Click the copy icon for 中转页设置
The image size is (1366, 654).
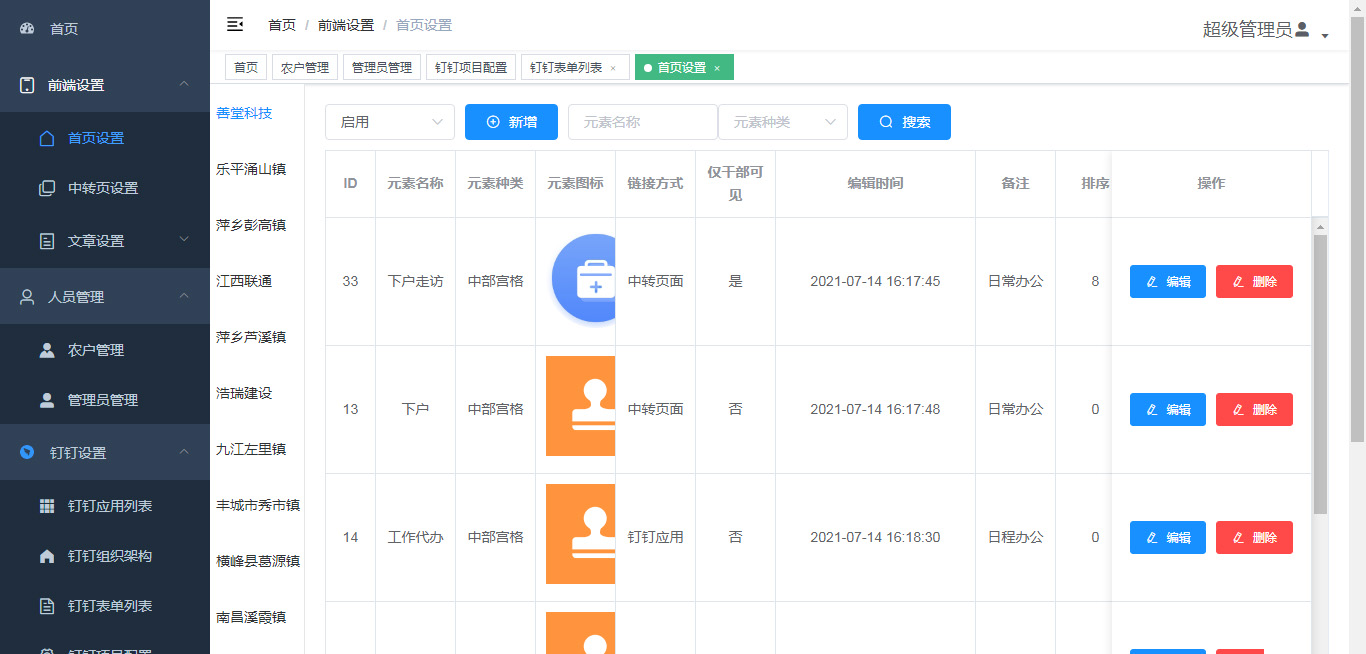coord(47,188)
